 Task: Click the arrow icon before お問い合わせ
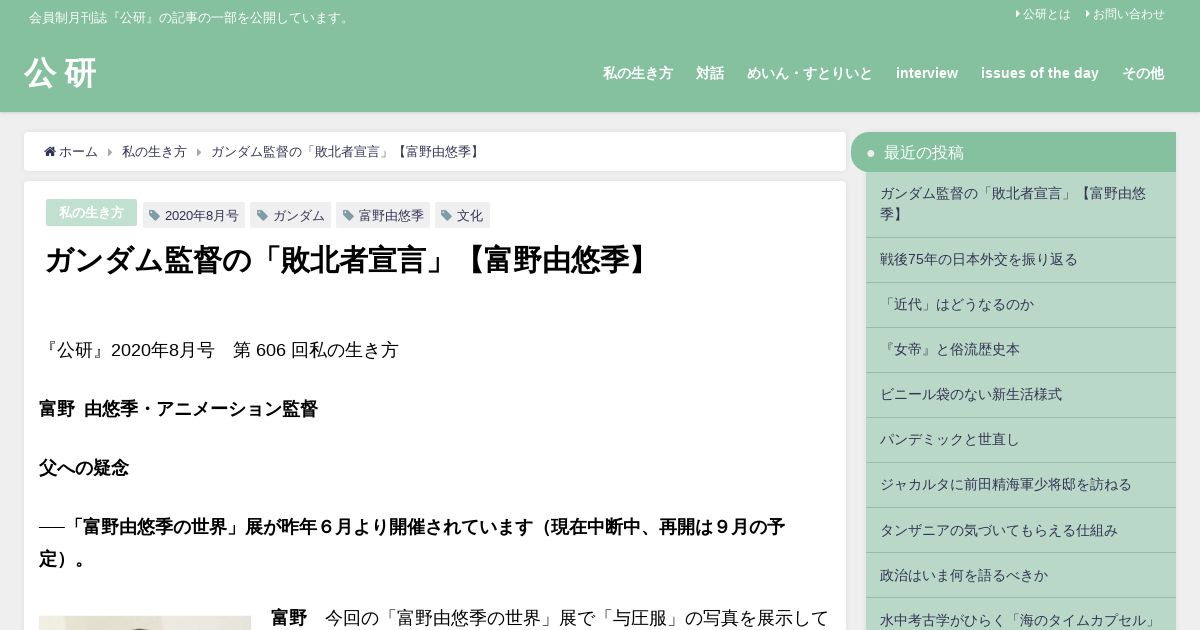(1088, 14)
